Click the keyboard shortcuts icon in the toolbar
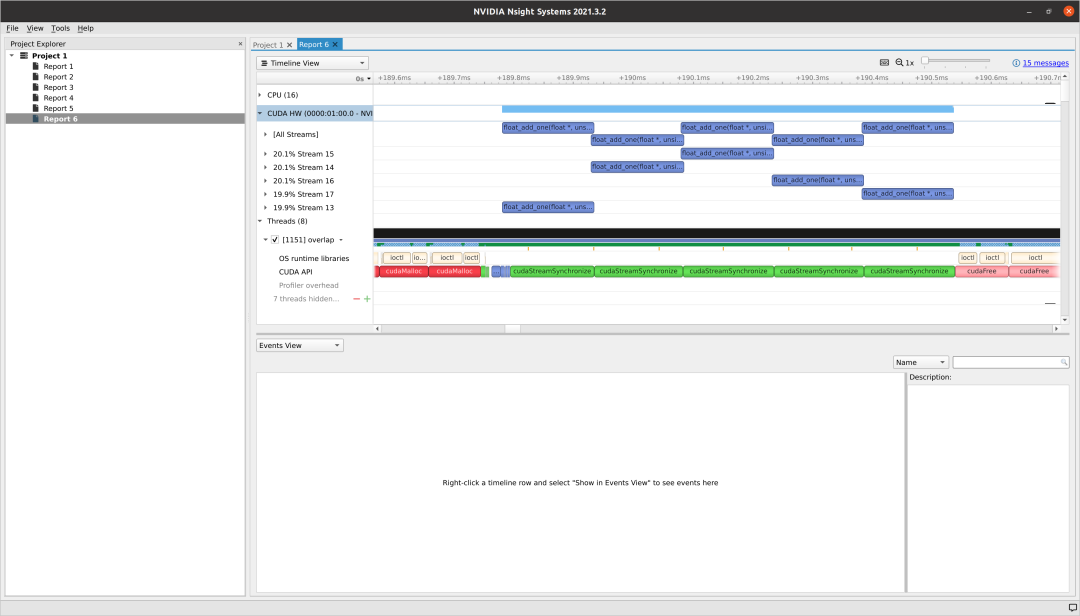Image resolution: width=1080 pixels, height=616 pixels. click(x=884, y=62)
